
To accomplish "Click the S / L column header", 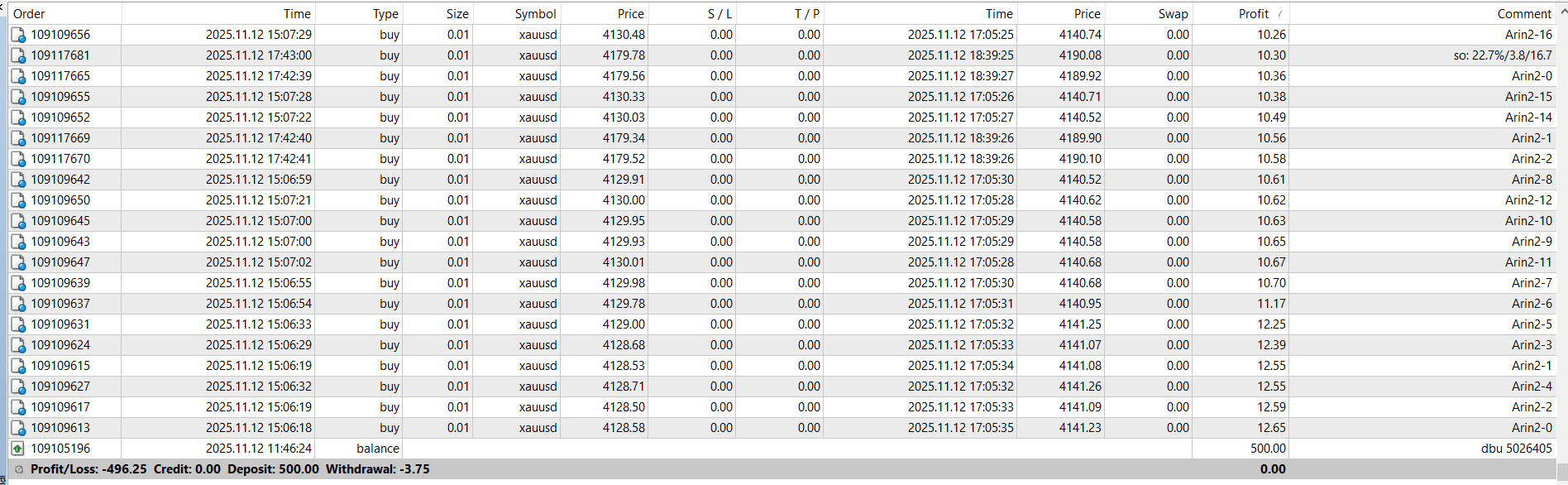I will (x=719, y=14).
